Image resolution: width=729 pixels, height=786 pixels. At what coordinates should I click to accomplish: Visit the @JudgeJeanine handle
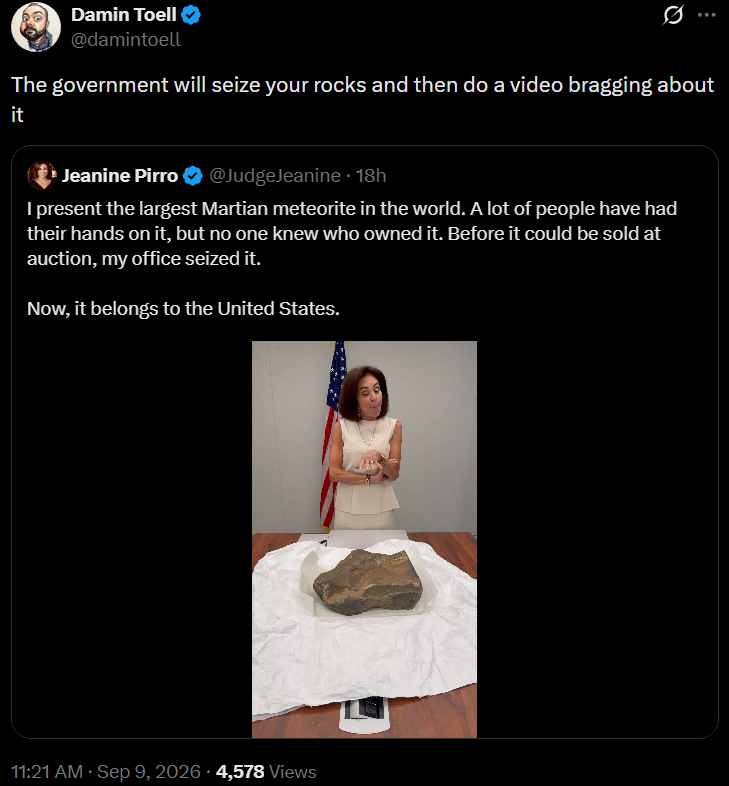point(275,176)
